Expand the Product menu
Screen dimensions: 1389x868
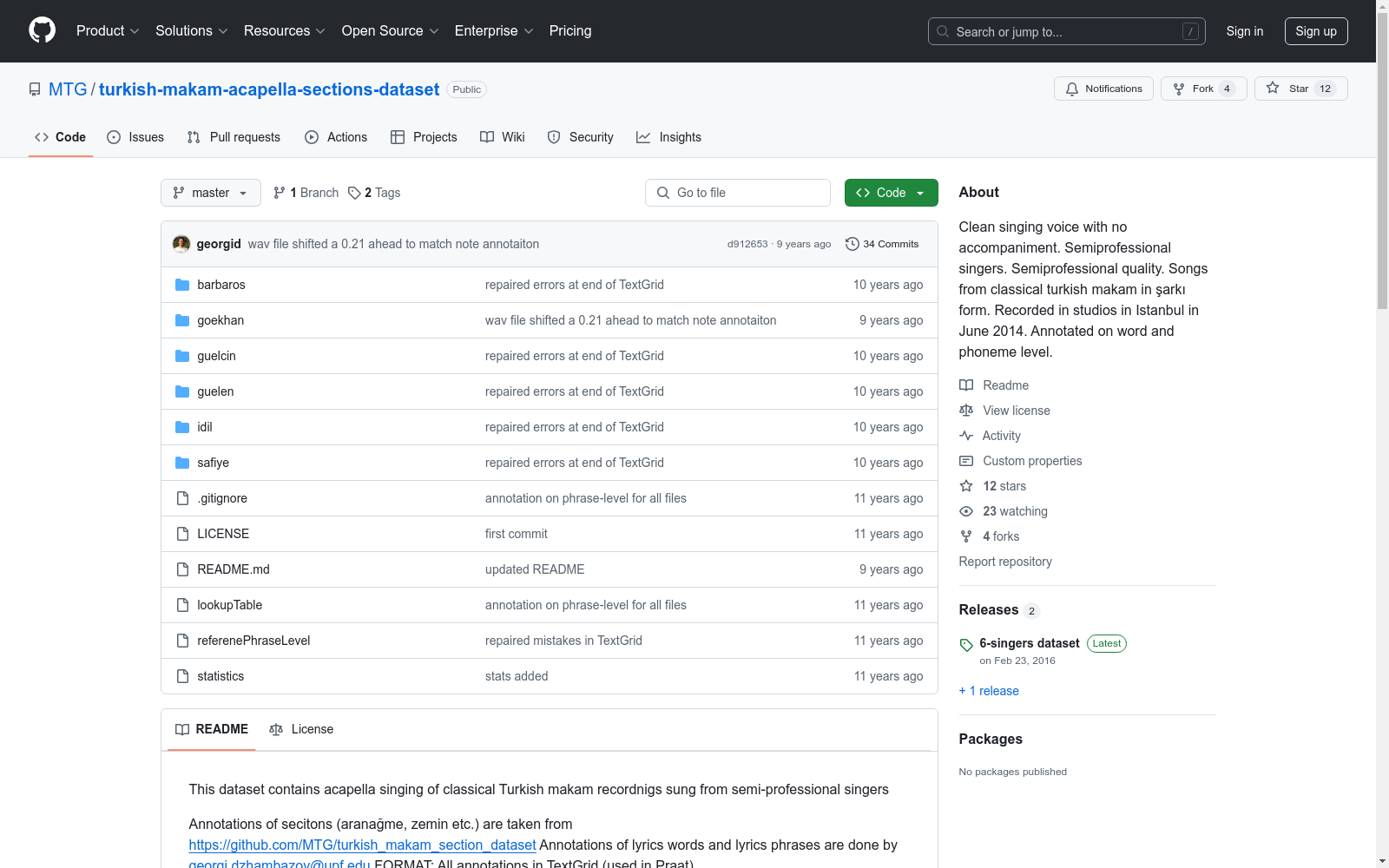click(x=108, y=30)
